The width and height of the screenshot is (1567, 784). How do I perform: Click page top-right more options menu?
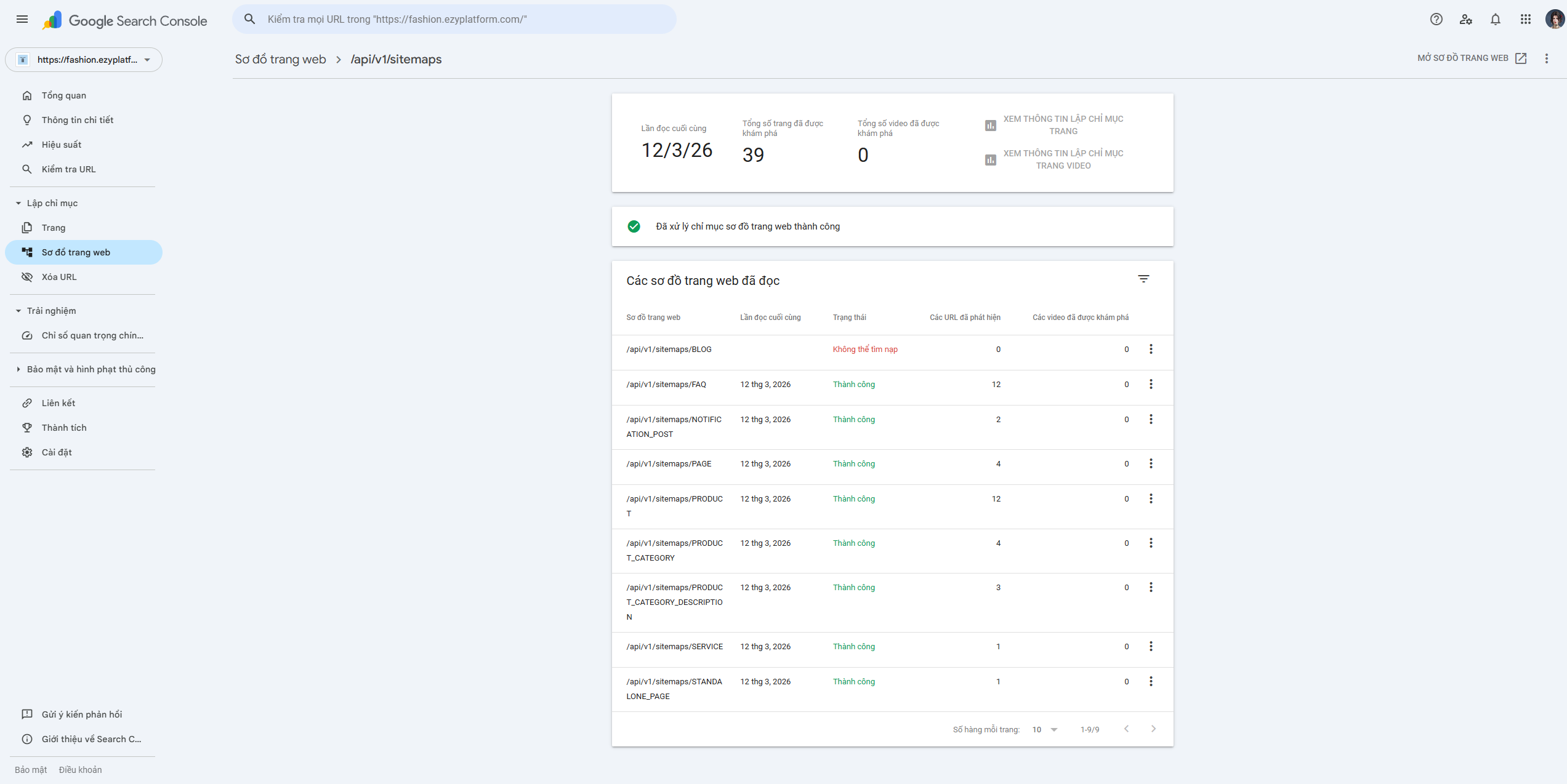[x=1546, y=58]
